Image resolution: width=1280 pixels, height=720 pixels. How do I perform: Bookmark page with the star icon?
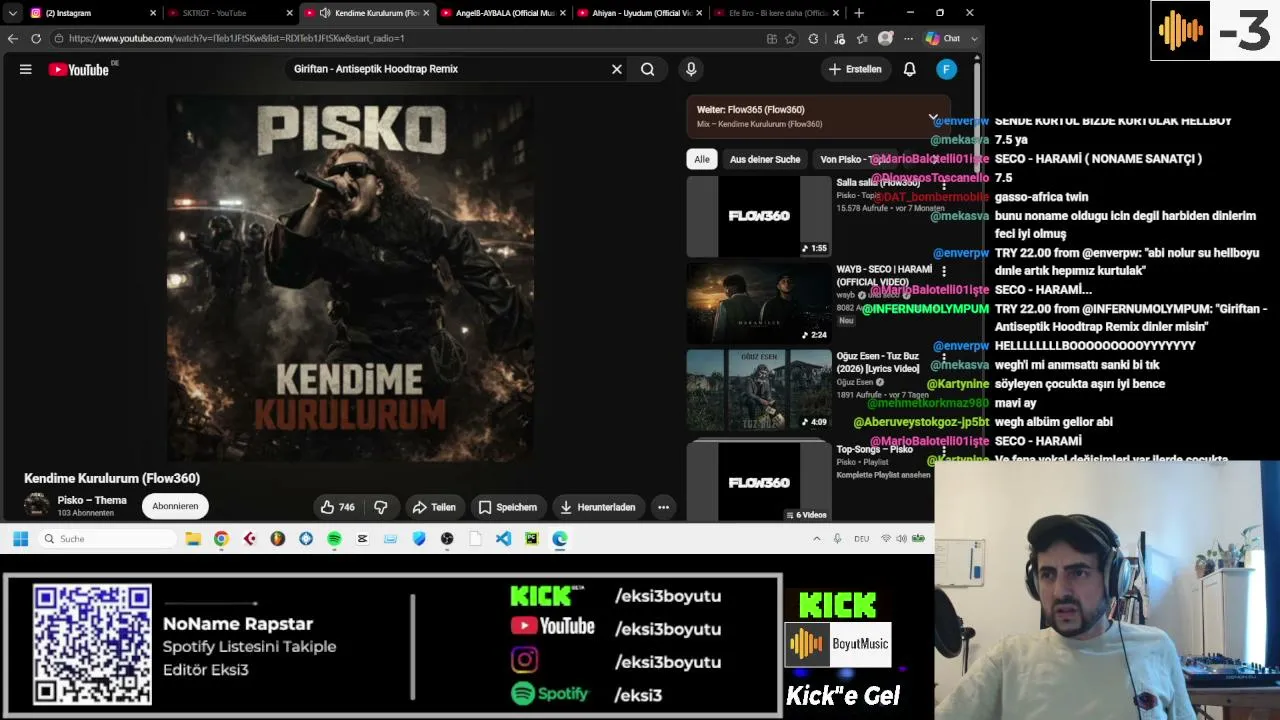(x=790, y=38)
